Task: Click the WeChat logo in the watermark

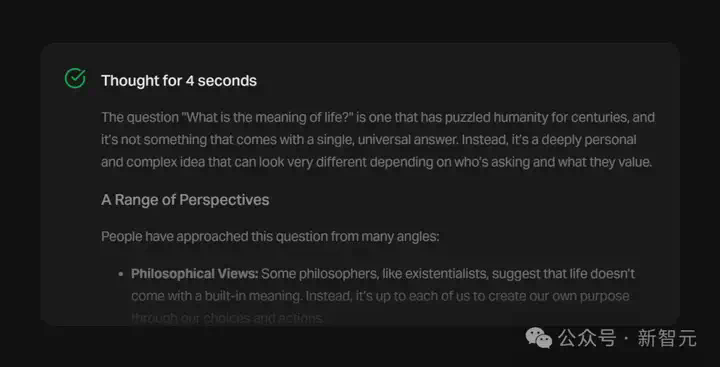Action: point(539,338)
